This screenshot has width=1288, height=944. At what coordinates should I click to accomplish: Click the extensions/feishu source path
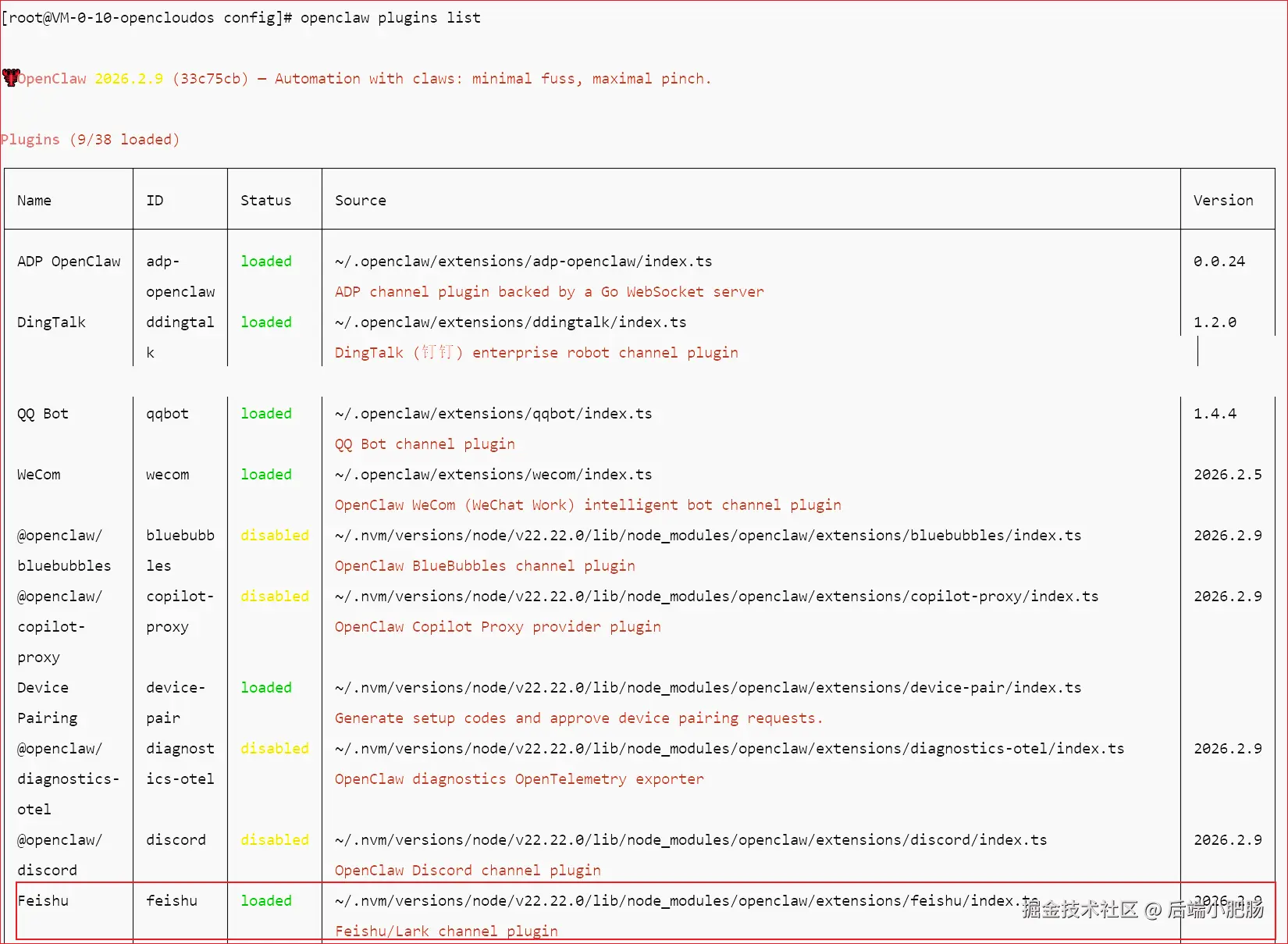pos(687,901)
